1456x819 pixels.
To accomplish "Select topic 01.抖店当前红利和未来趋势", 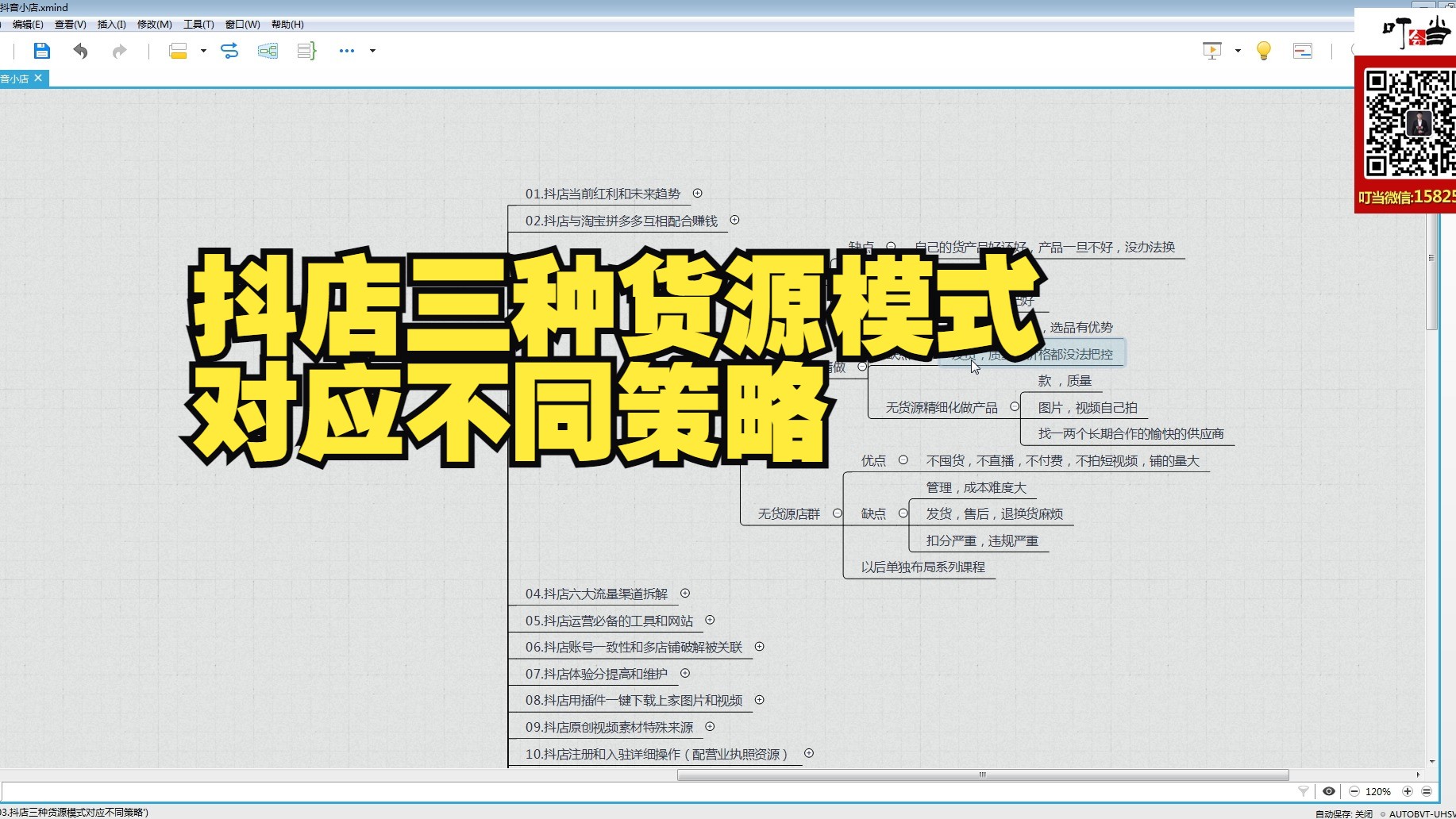I will (603, 194).
